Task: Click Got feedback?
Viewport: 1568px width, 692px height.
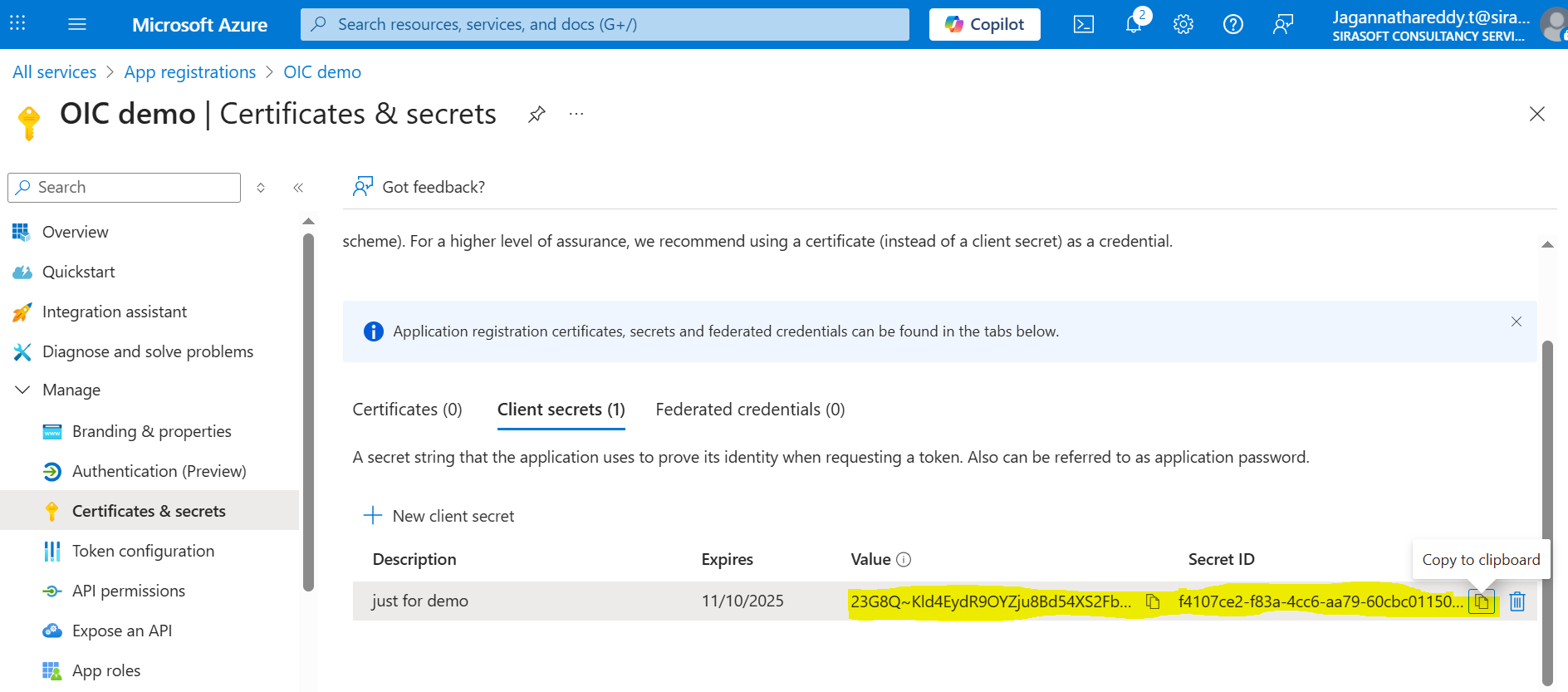Action: point(419,187)
